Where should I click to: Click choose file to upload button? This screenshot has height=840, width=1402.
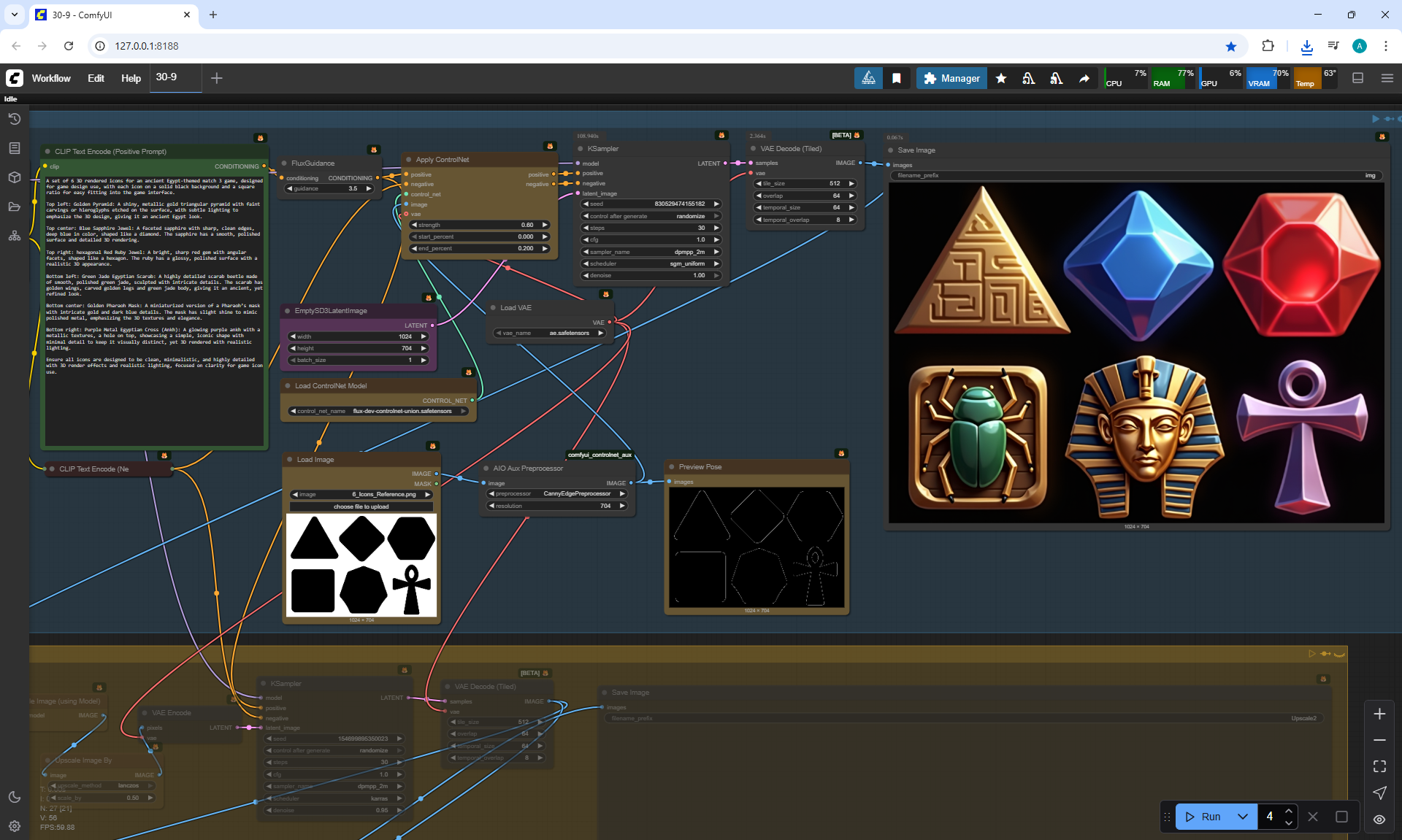click(x=361, y=506)
